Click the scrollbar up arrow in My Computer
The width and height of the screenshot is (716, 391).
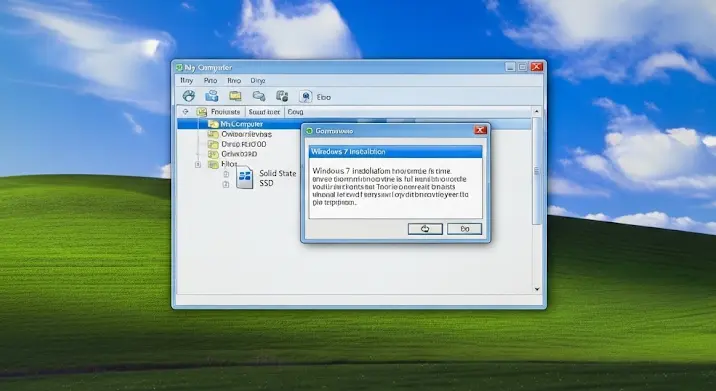click(x=537, y=111)
